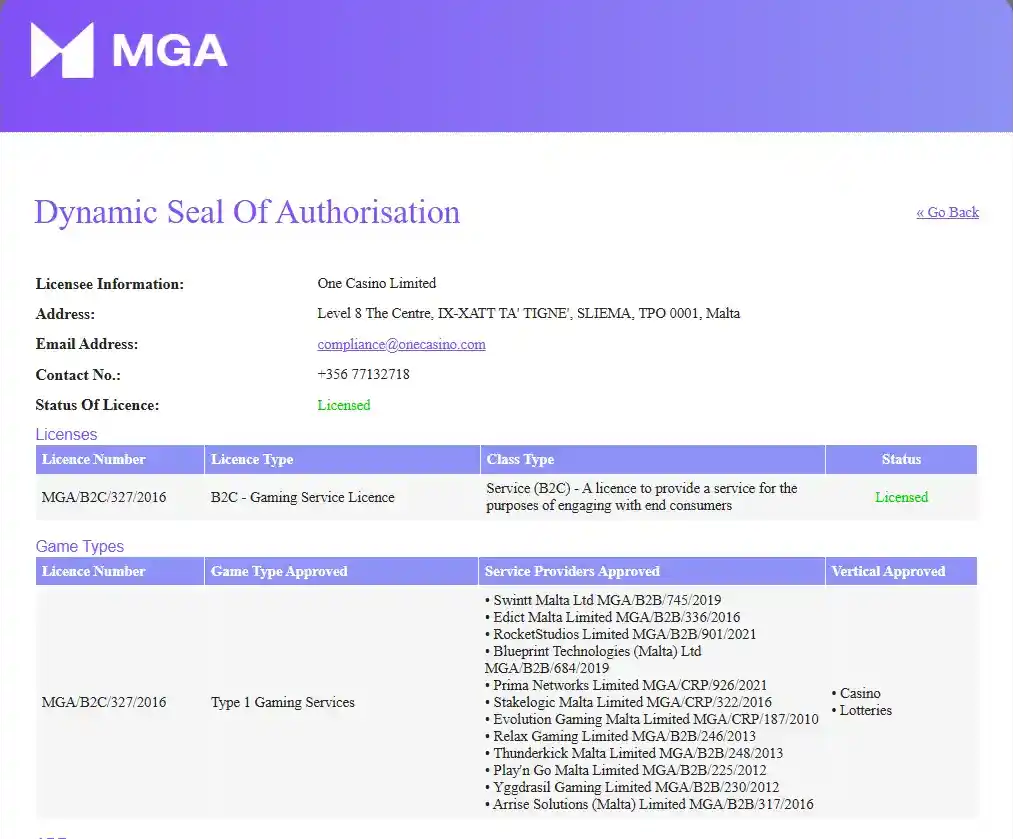
Task: Click the Service Providers Approved column header
Action: [652, 571]
